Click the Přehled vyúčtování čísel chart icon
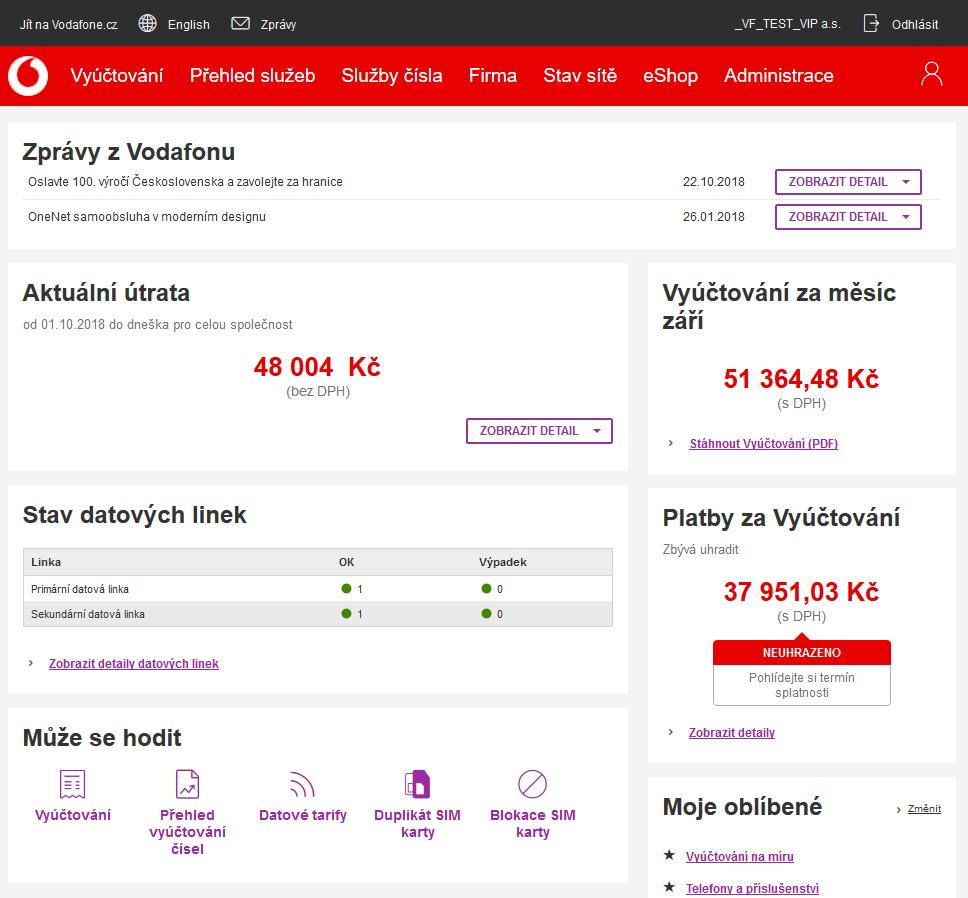Screen dimensions: 968x898 pos(187,784)
